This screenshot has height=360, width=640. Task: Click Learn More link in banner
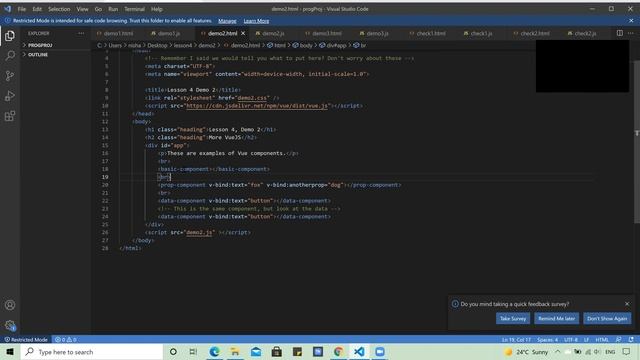coord(256,21)
